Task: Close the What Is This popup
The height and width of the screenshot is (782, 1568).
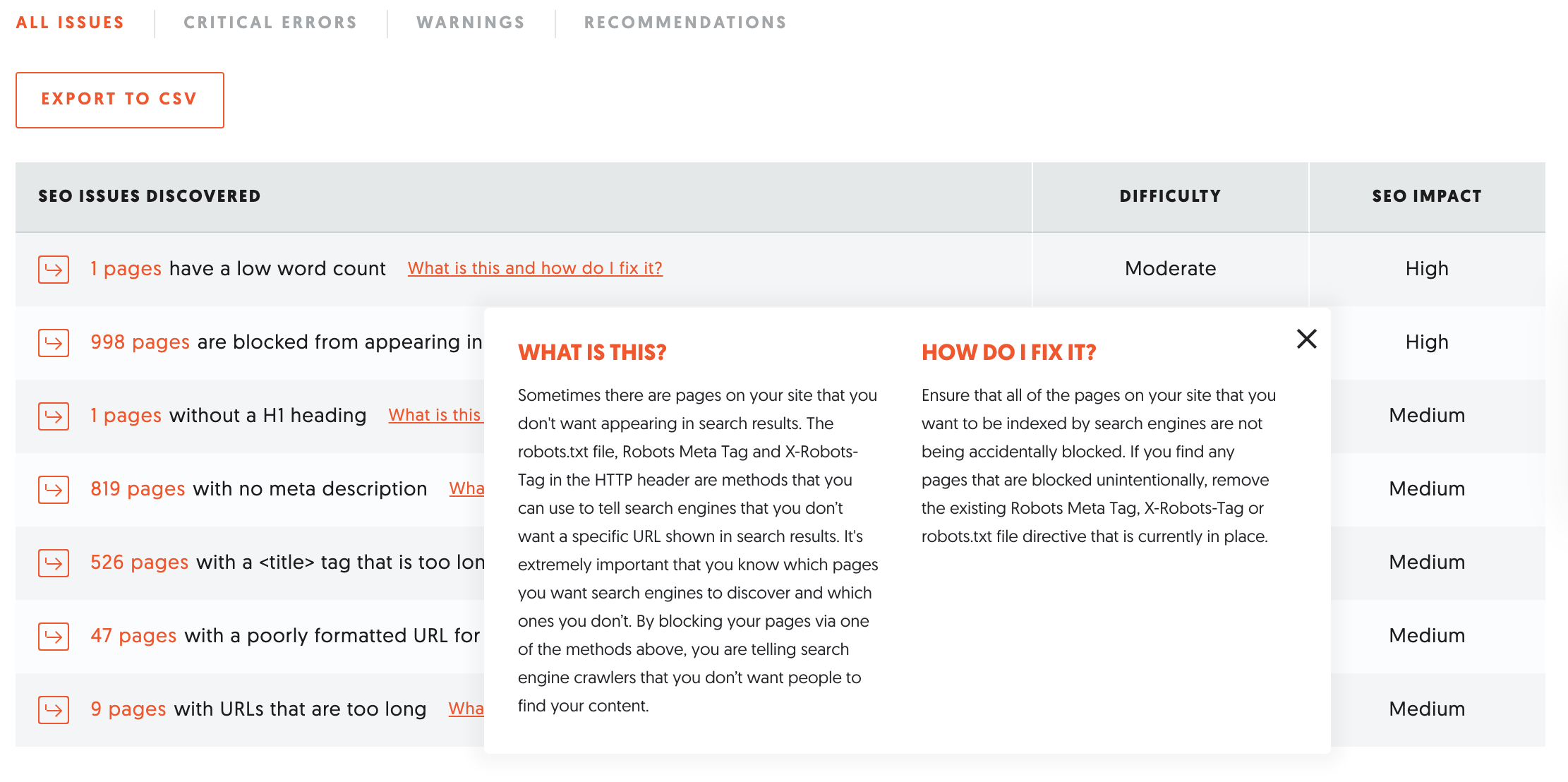Action: click(x=1306, y=339)
